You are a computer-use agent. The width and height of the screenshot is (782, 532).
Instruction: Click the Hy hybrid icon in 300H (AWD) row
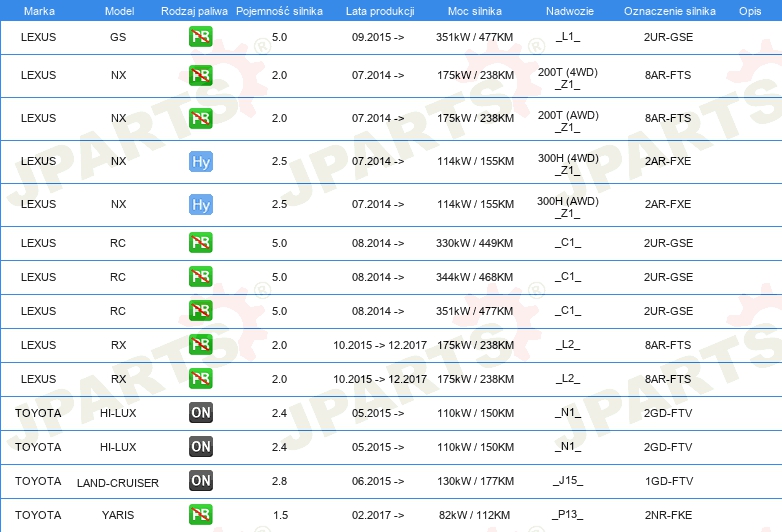(x=200, y=204)
